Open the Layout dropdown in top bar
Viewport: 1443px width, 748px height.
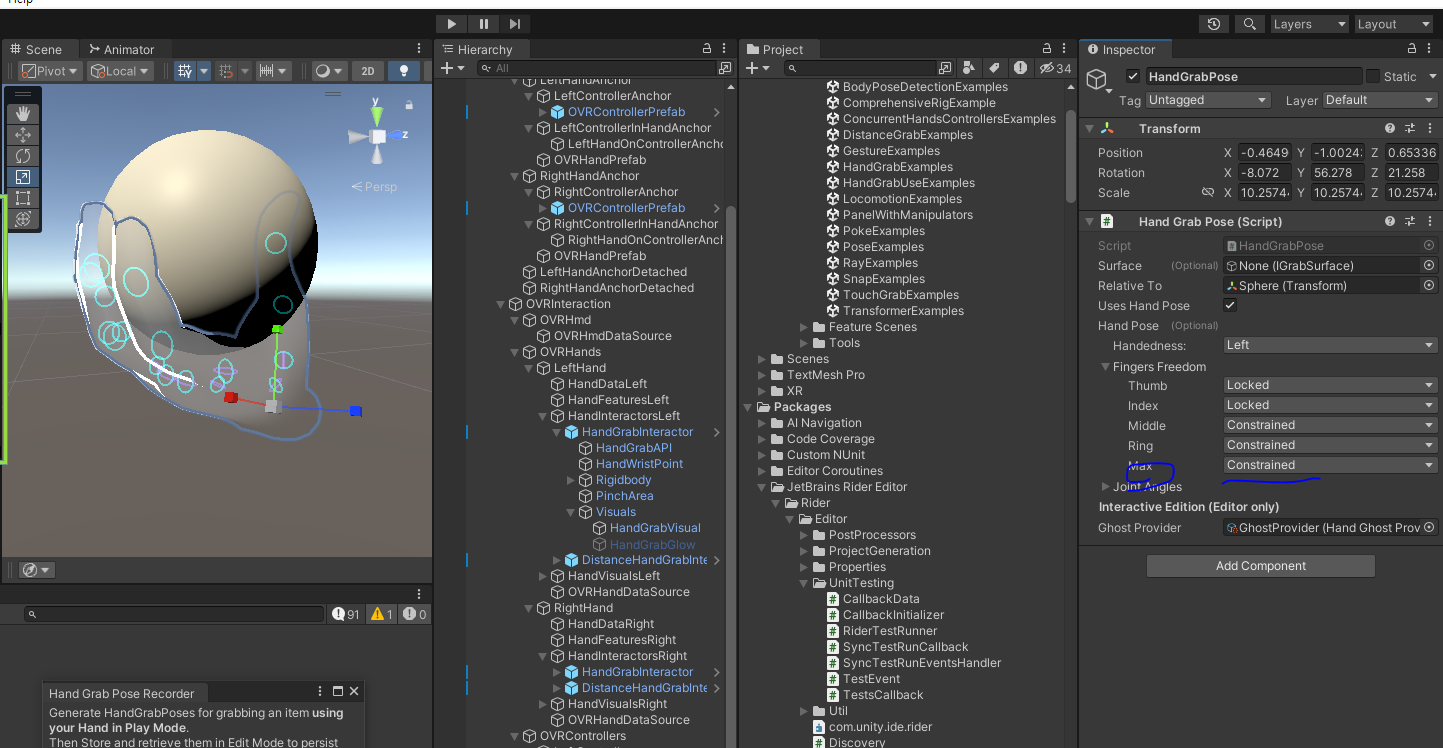click(x=1393, y=24)
